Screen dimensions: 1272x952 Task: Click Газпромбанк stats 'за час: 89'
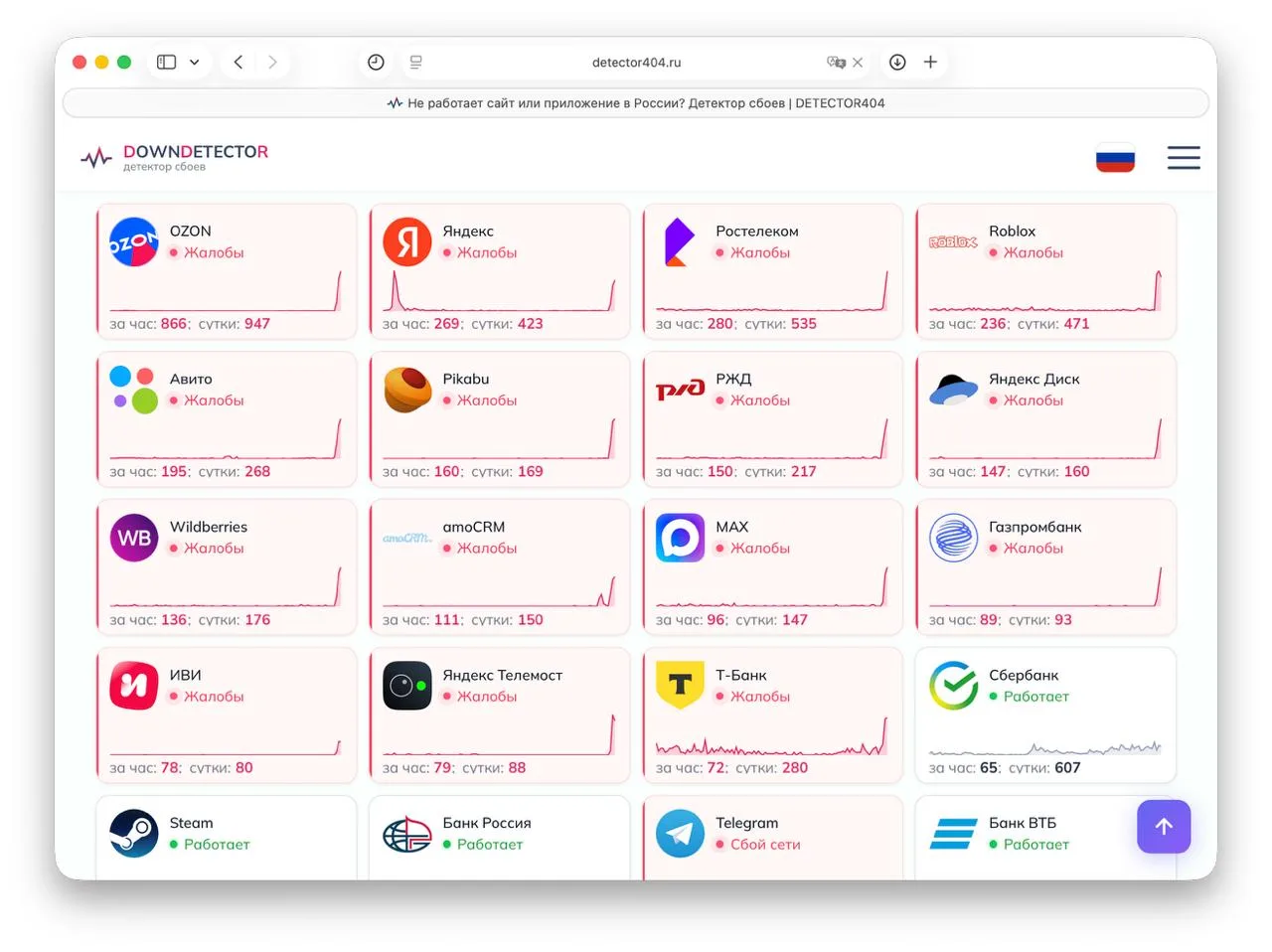click(964, 619)
